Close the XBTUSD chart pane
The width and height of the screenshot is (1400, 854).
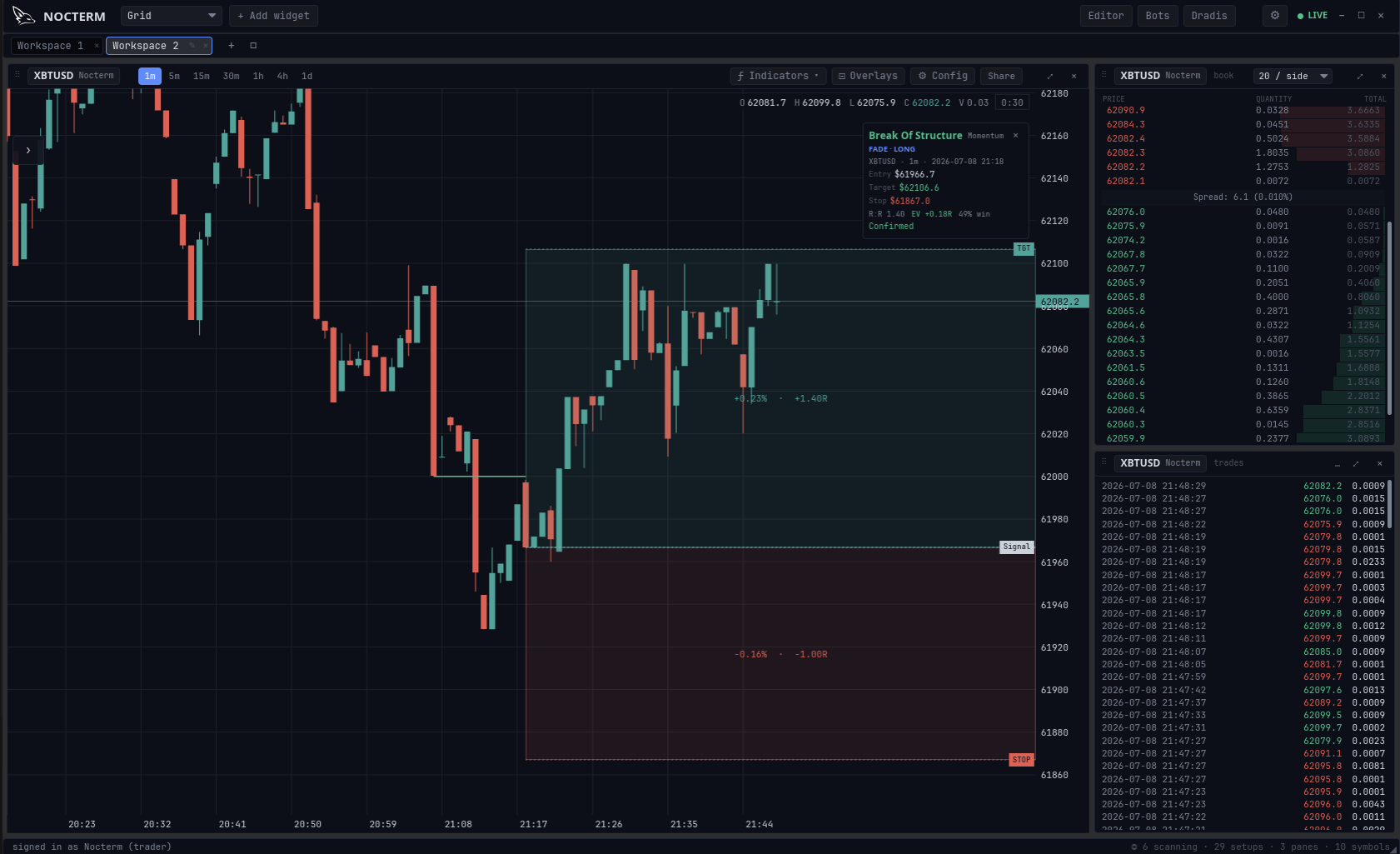[1074, 76]
